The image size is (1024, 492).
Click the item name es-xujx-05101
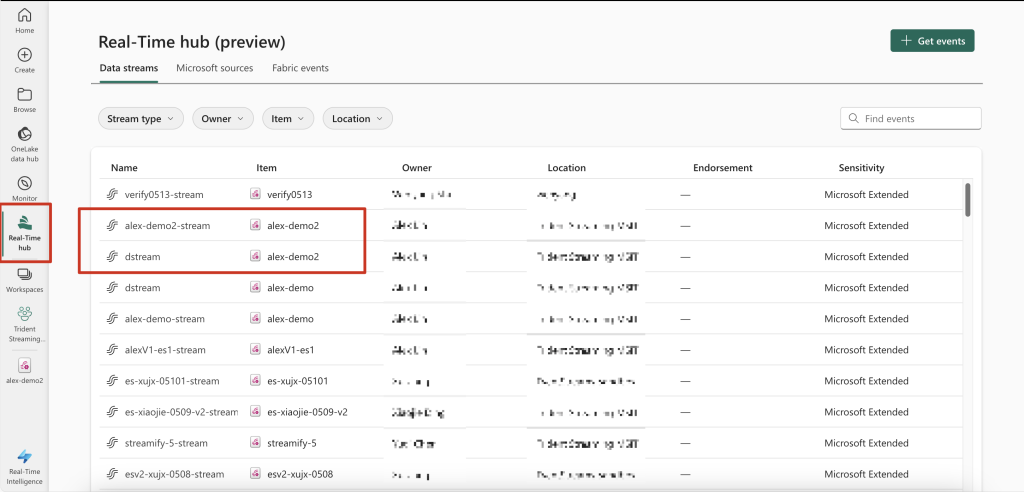click(297, 381)
